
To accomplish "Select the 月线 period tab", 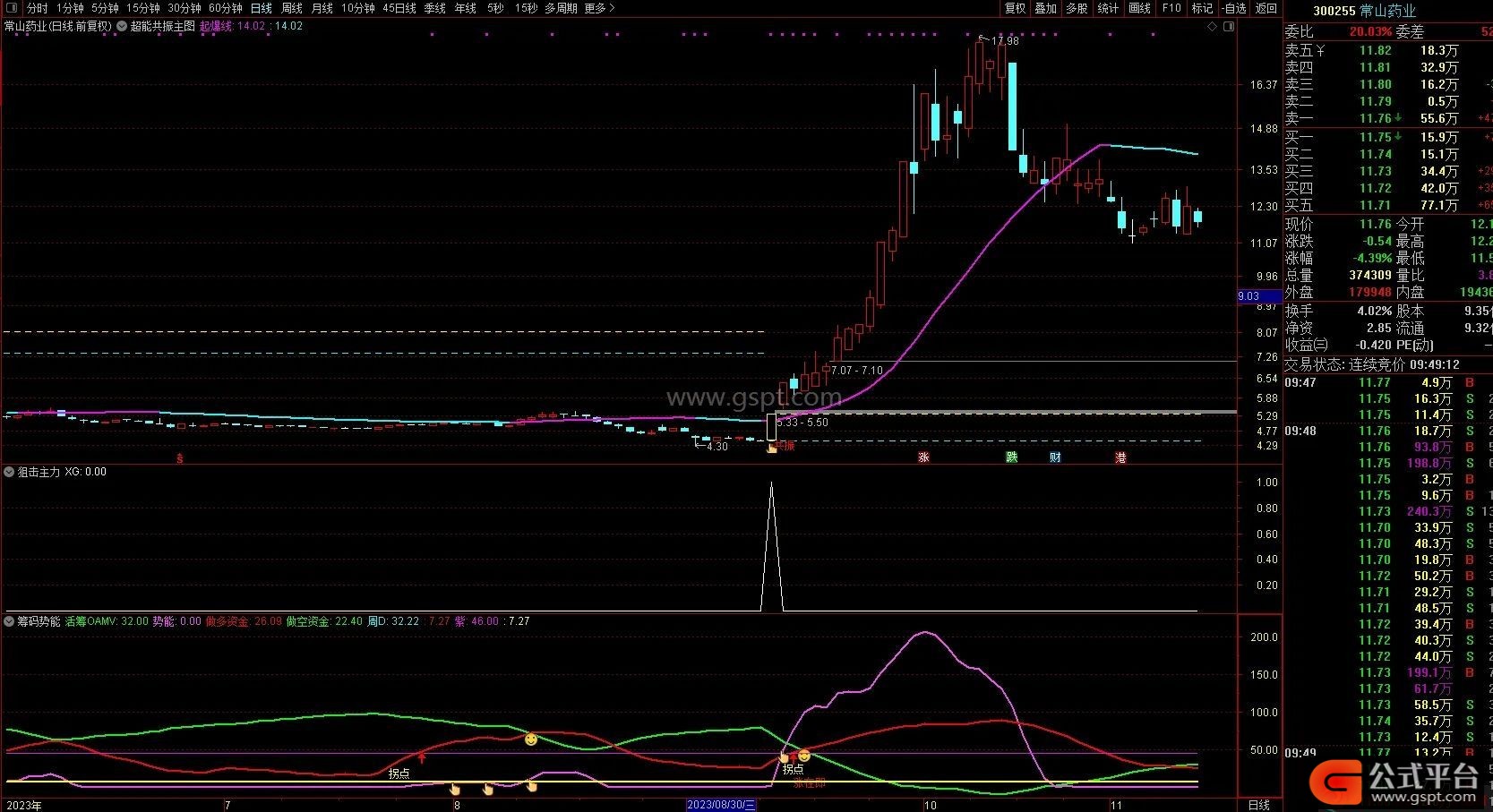I will point(322,8).
